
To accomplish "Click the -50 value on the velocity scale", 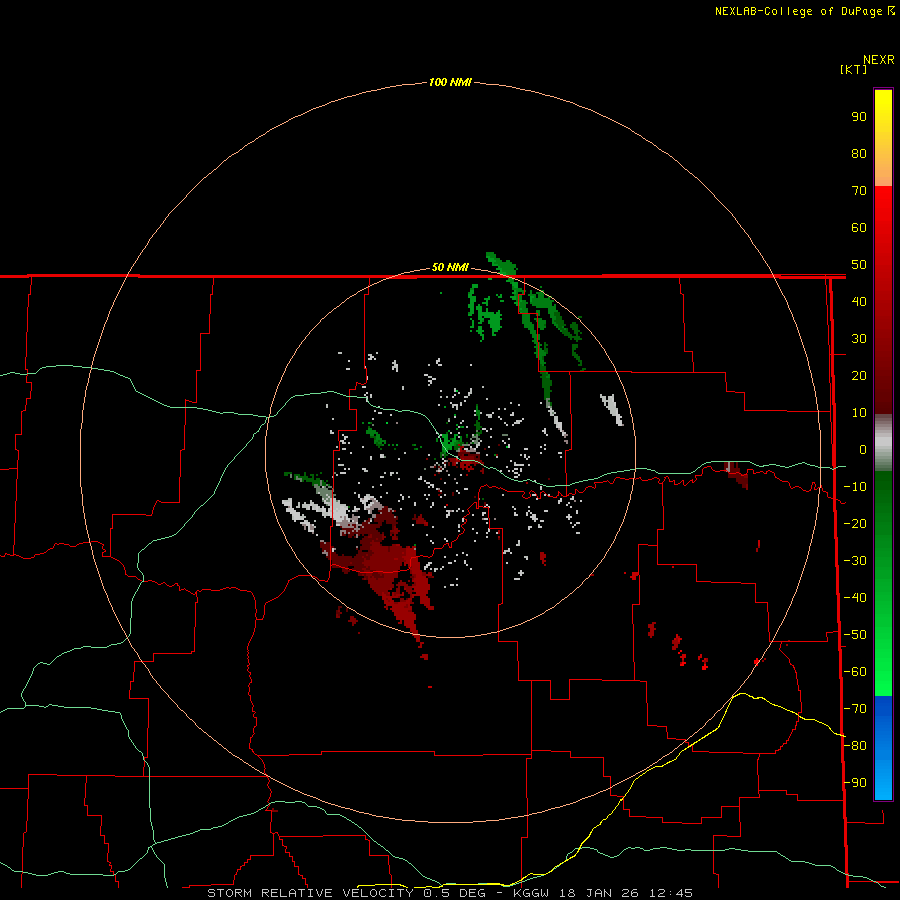I will [855, 635].
